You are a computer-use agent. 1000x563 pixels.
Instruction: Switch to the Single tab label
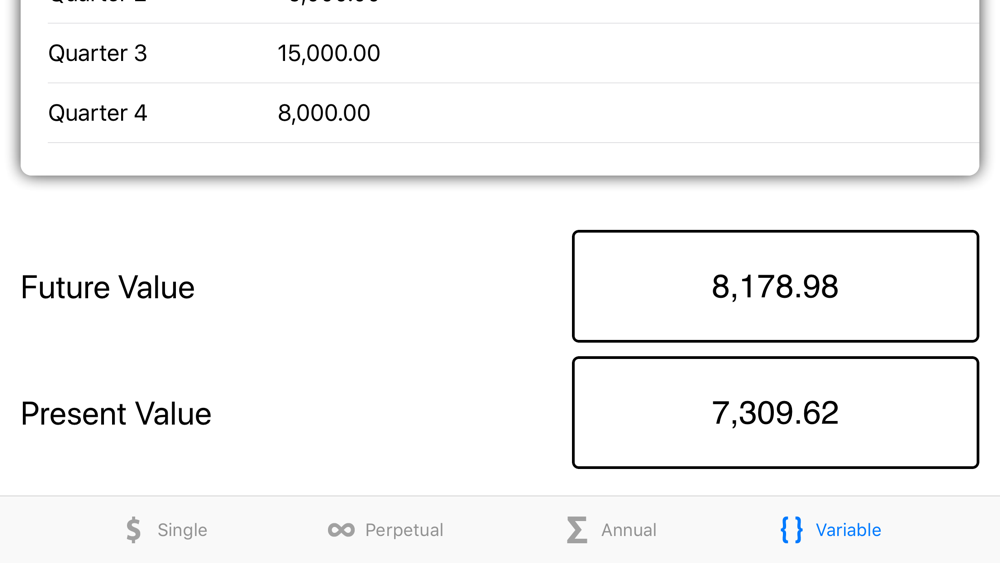pyautogui.click(x=182, y=530)
